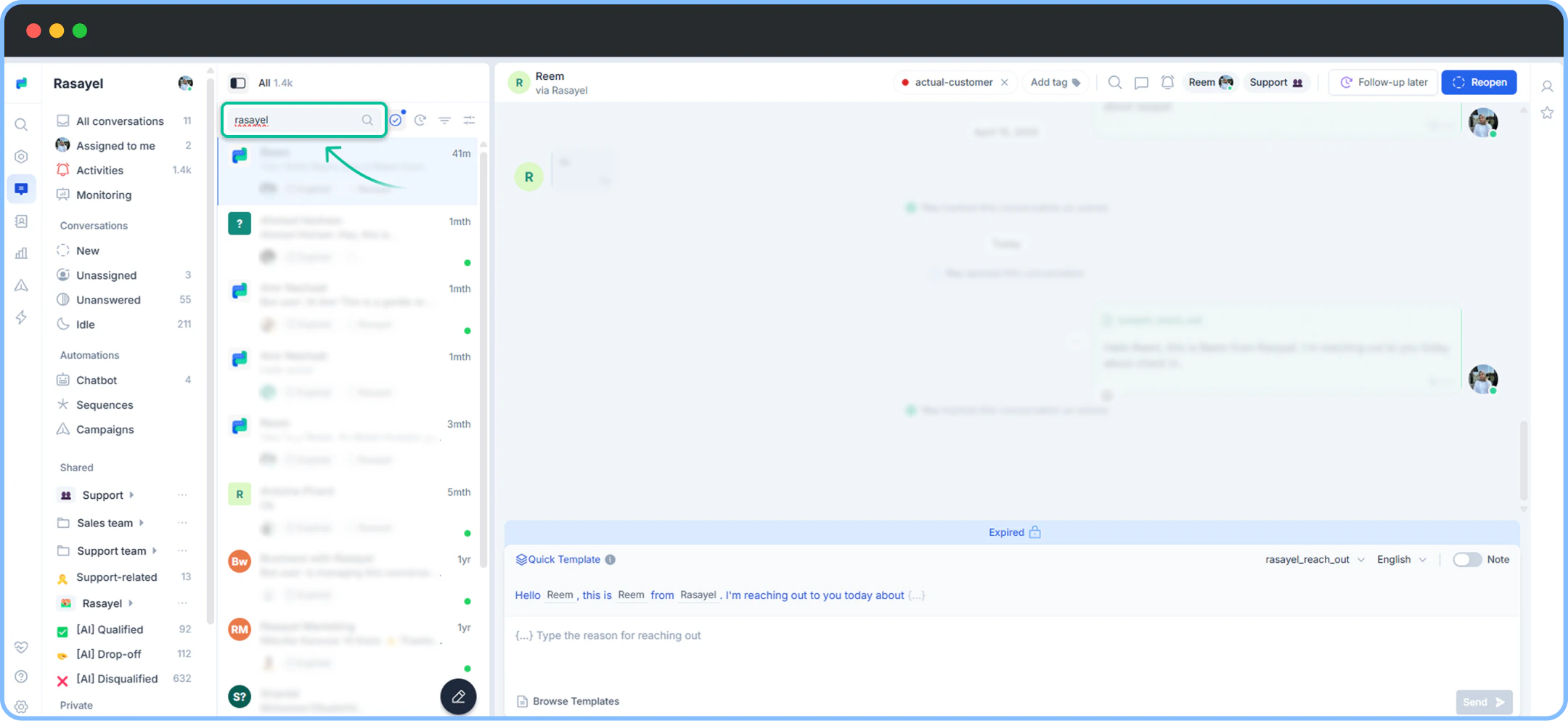This screenshot has width=1568, height=721.
Task: Open the settings gear icon
Action: tap(21, 706)
